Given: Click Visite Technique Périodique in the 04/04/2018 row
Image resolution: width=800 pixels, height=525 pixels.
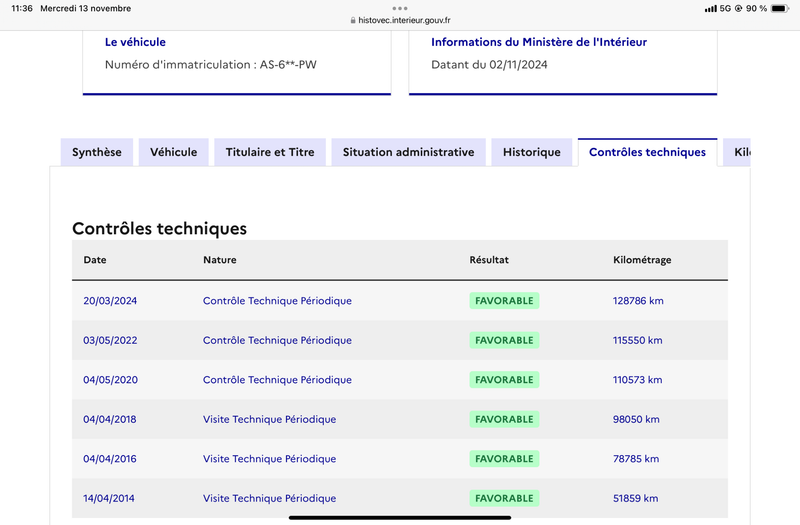Looking at the screenshot, I should [269, 419].
